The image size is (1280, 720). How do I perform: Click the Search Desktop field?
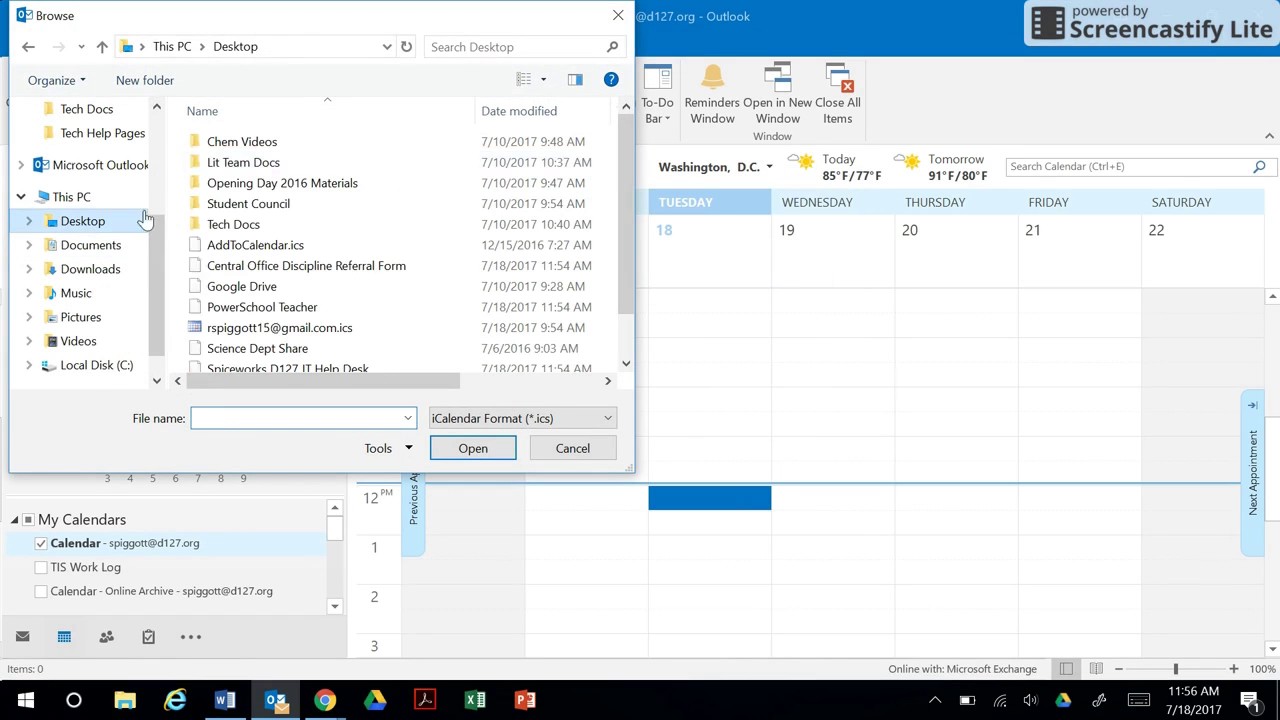point(516,47)
